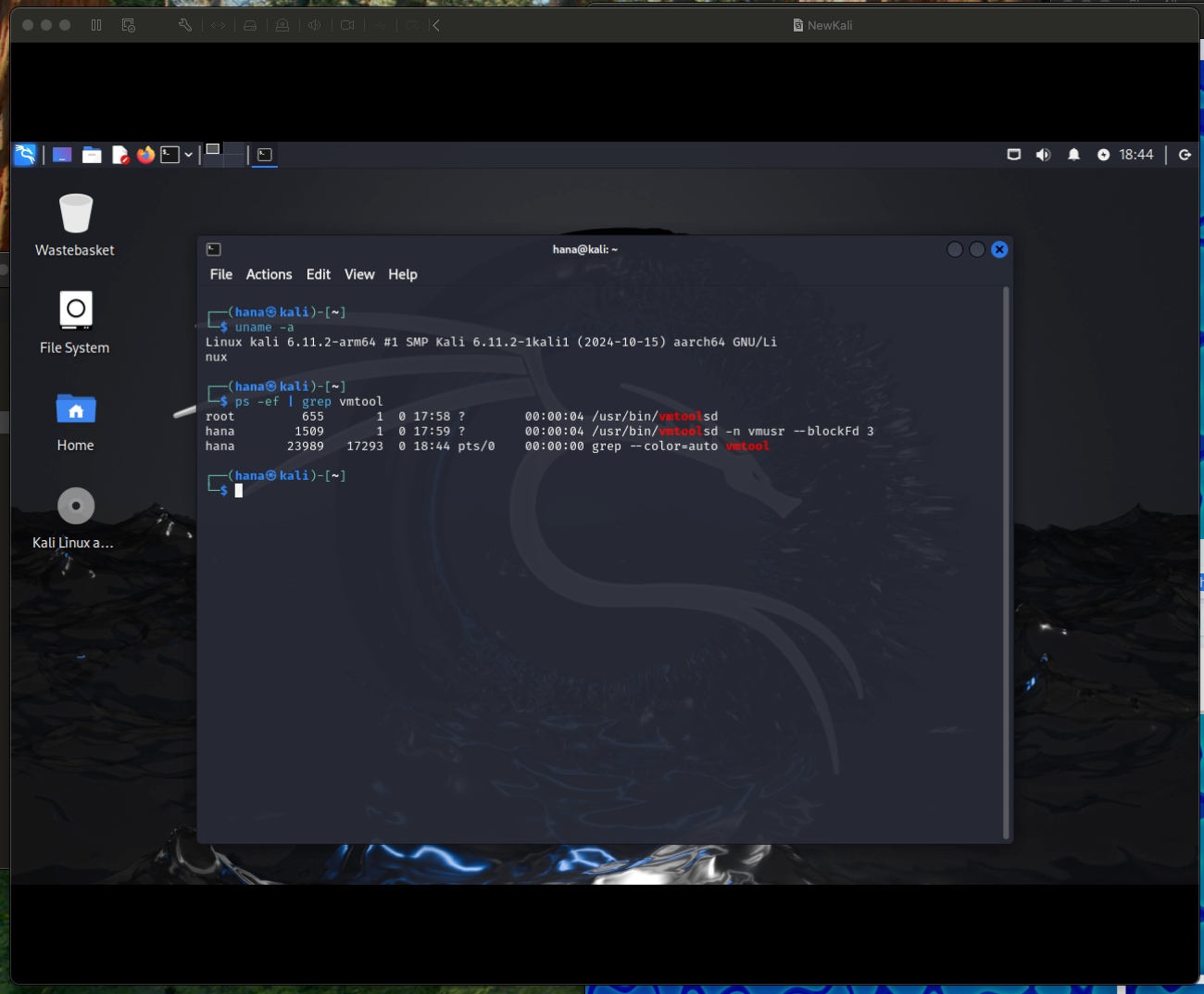Viewport: 1204px width, 994px height.
Task: Click the USB device toolbar icon
Action: (380, 25)
